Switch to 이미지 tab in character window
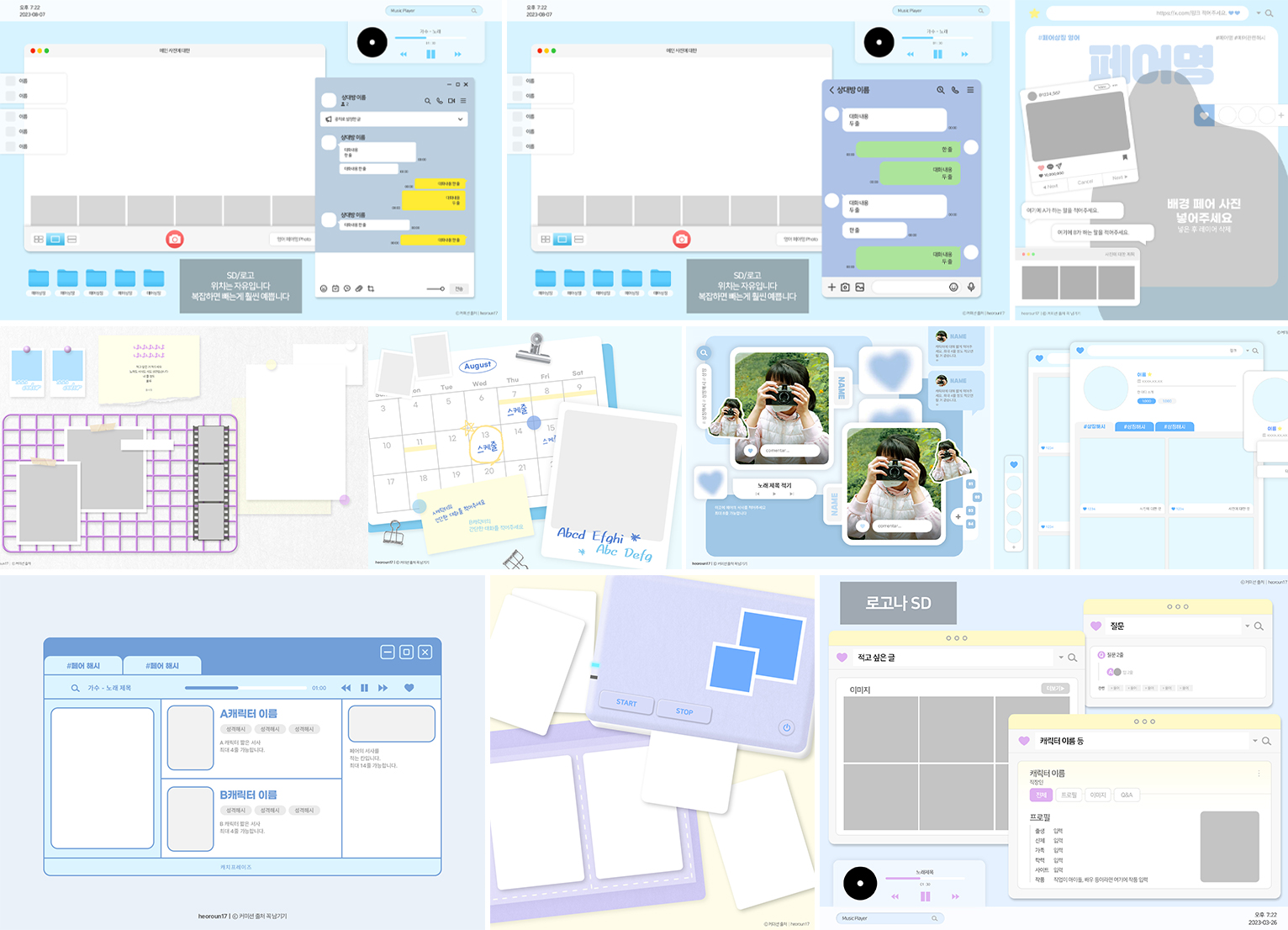Screen dimensions: 1288x930 point(1098,795)
